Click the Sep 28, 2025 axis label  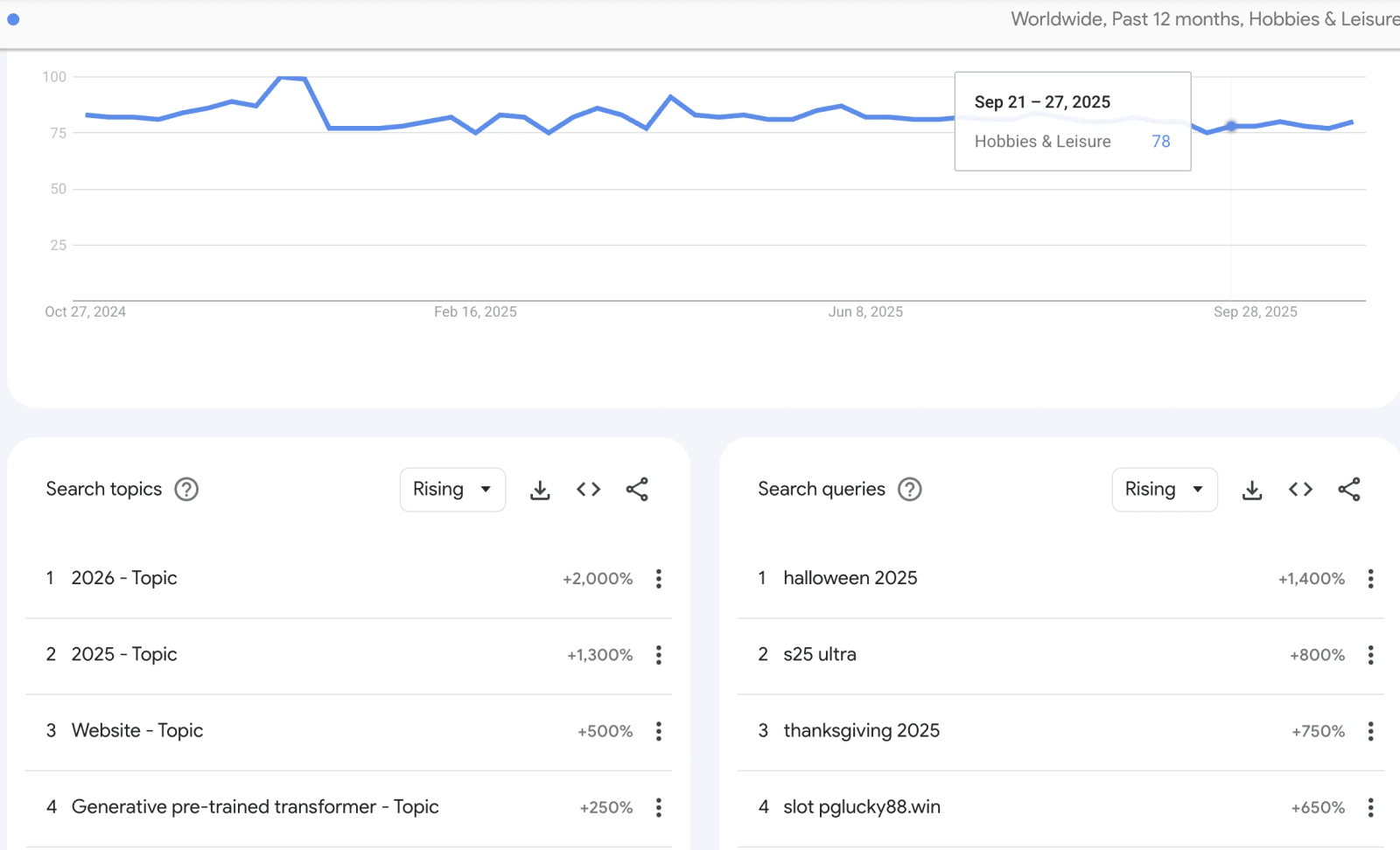click(x=1255, y=311)
